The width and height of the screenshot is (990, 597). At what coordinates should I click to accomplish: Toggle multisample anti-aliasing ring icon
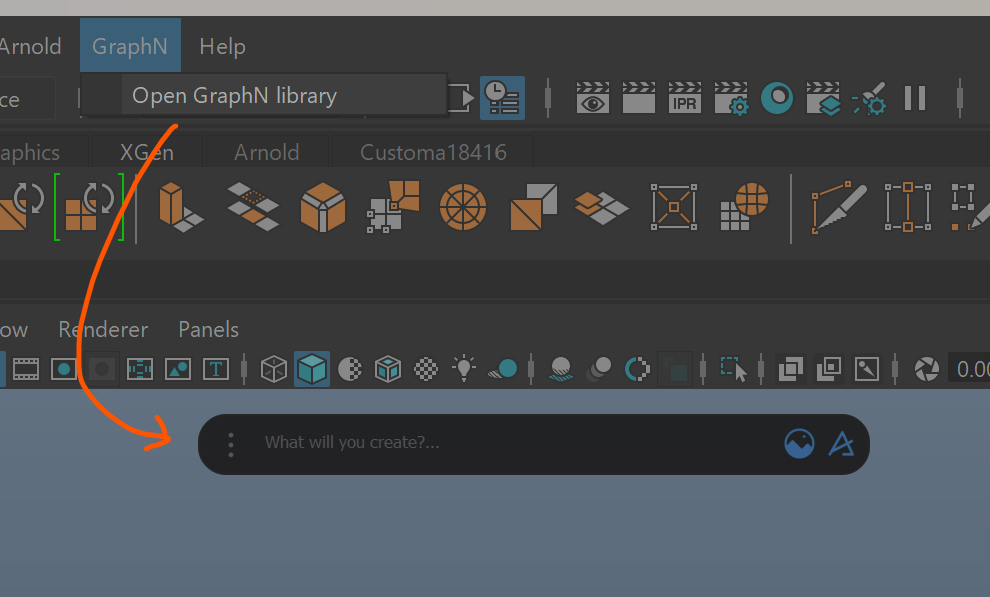(637, 369)
